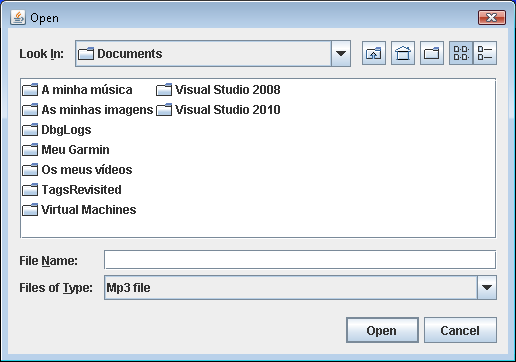Pick the 'As minhas imagens' folder name
The image size is (516, 362).
(97, 110)
